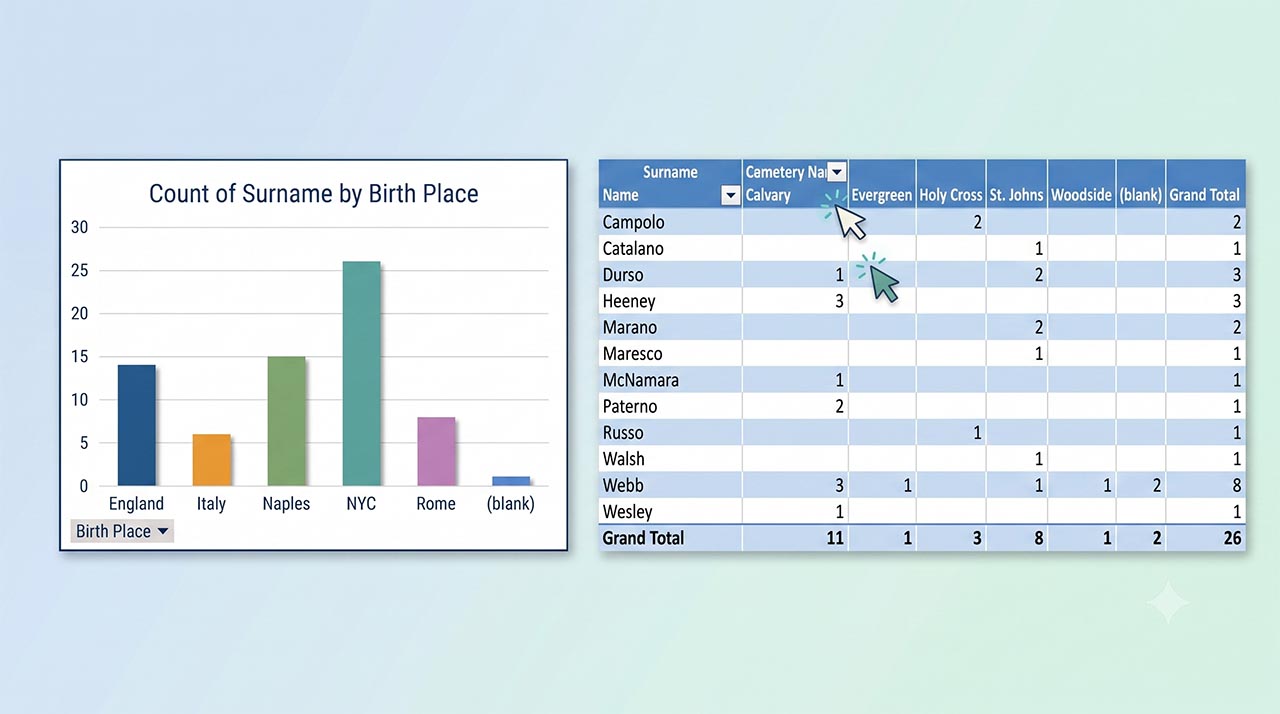Click Paterno's Calvary count of 2
The height and width of the screenshot is (714, 1280).
(839, 406)
